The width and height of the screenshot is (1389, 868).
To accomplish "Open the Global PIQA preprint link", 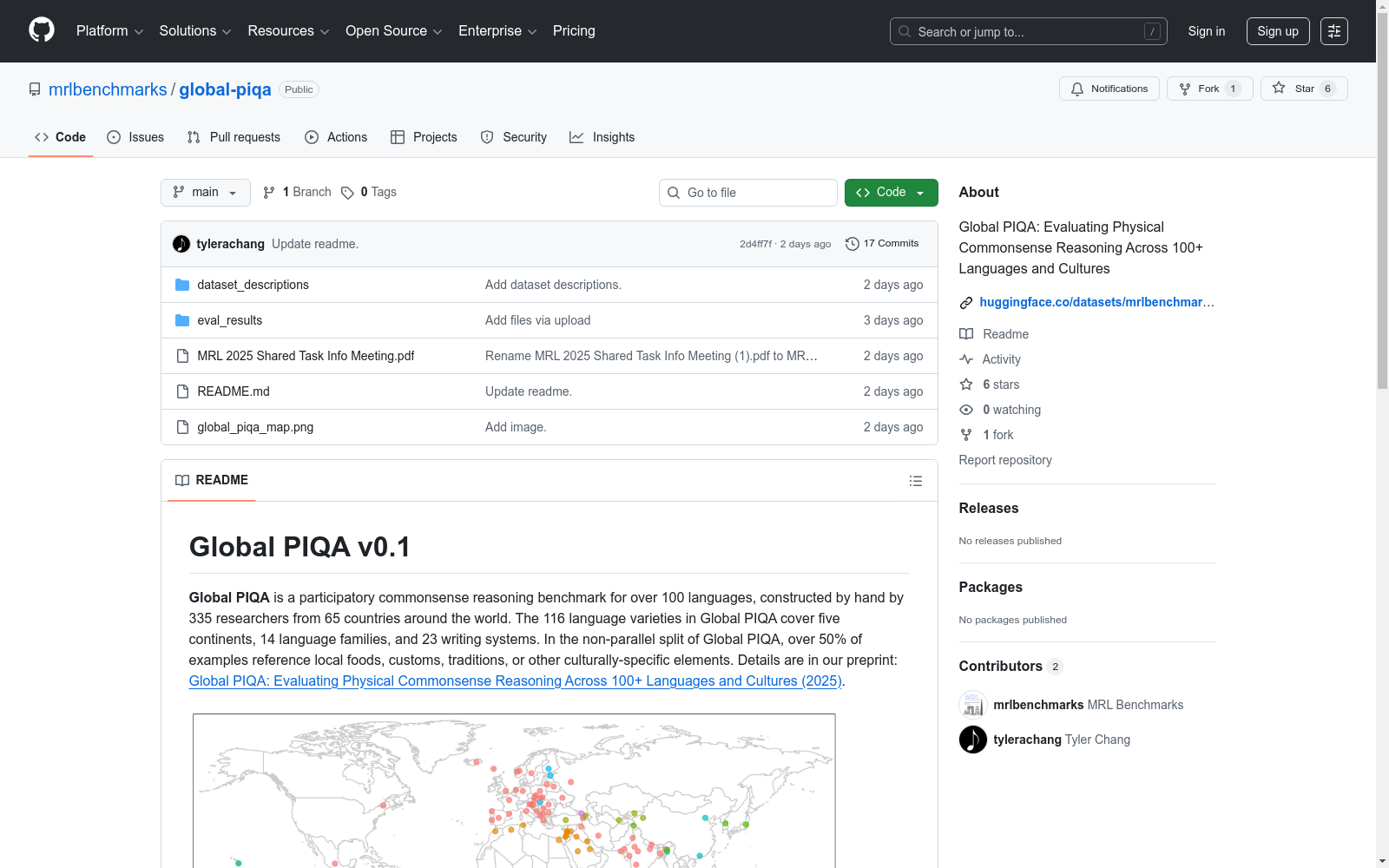I will point(516,681).
